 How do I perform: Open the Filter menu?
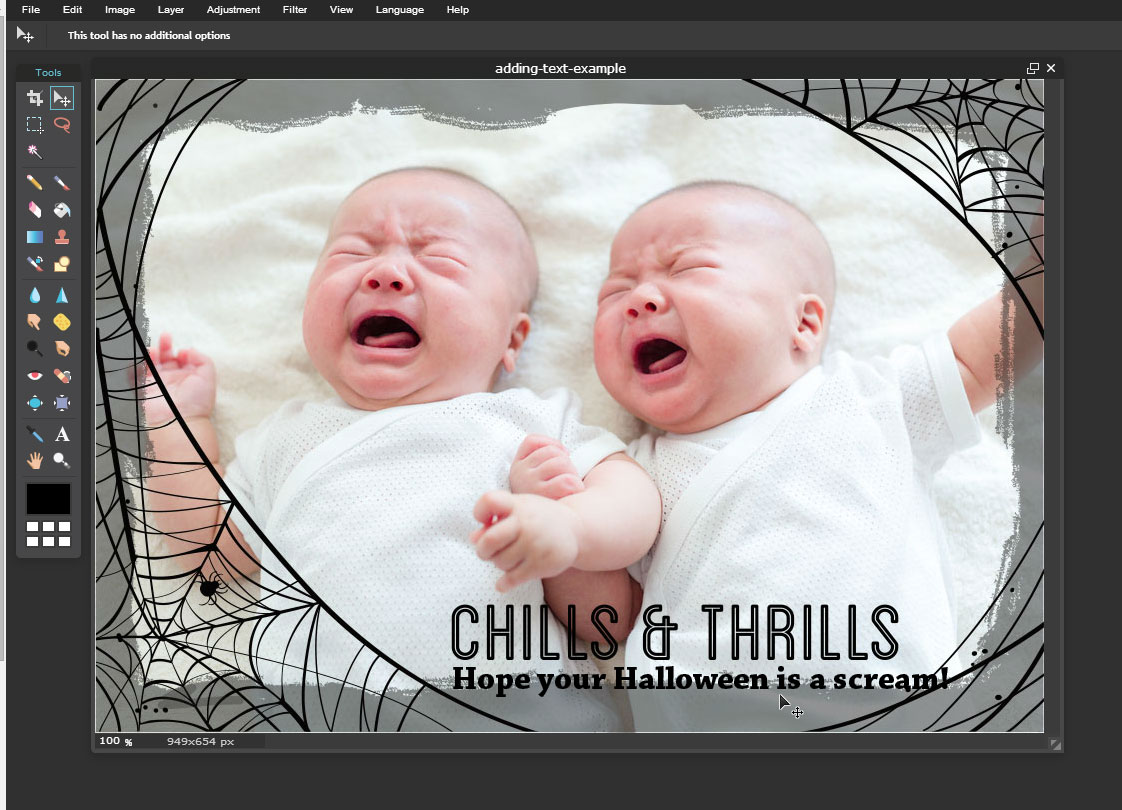click(x=294, y=10)
